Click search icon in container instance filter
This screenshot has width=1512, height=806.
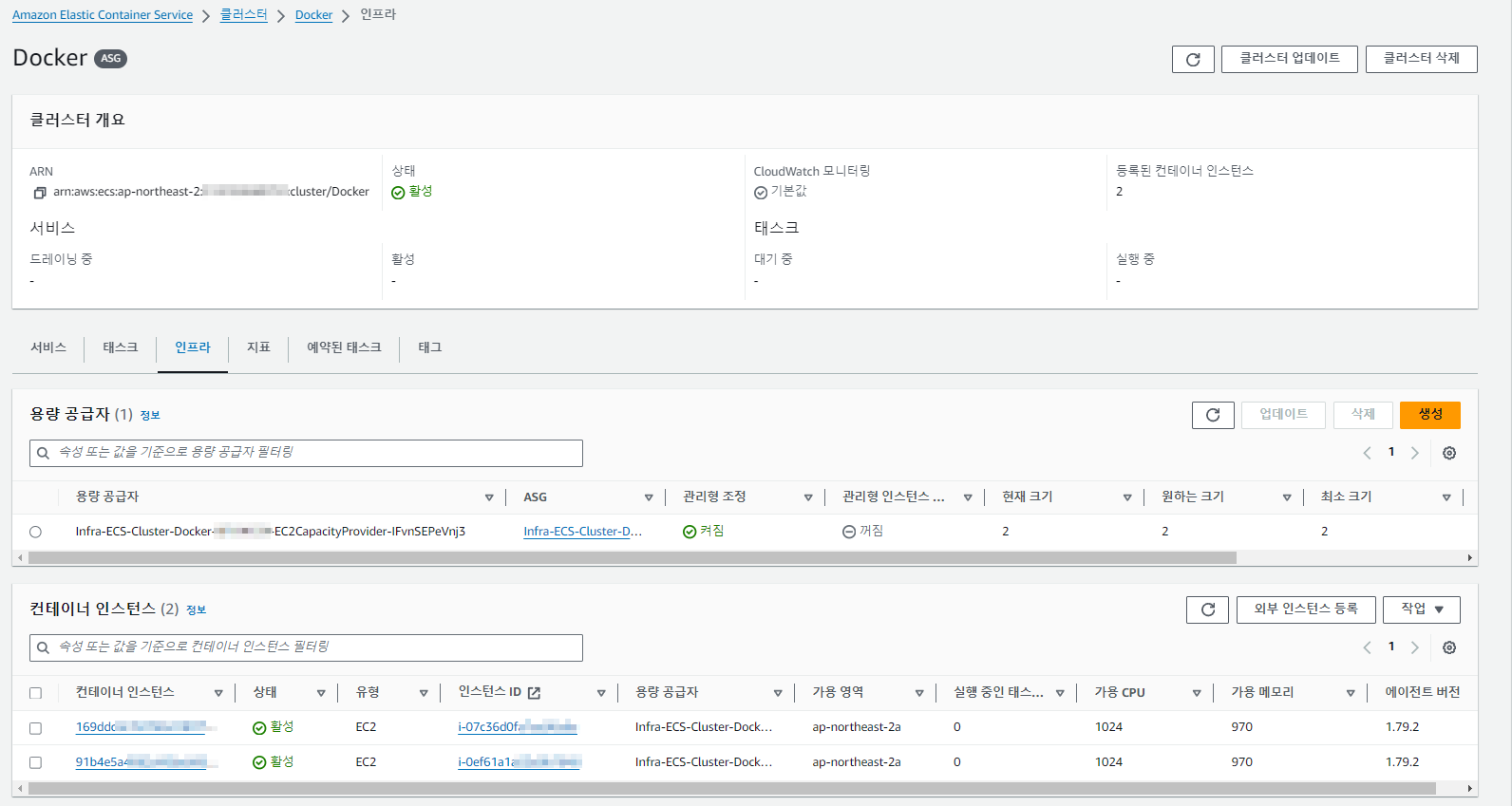click(43, 647)
